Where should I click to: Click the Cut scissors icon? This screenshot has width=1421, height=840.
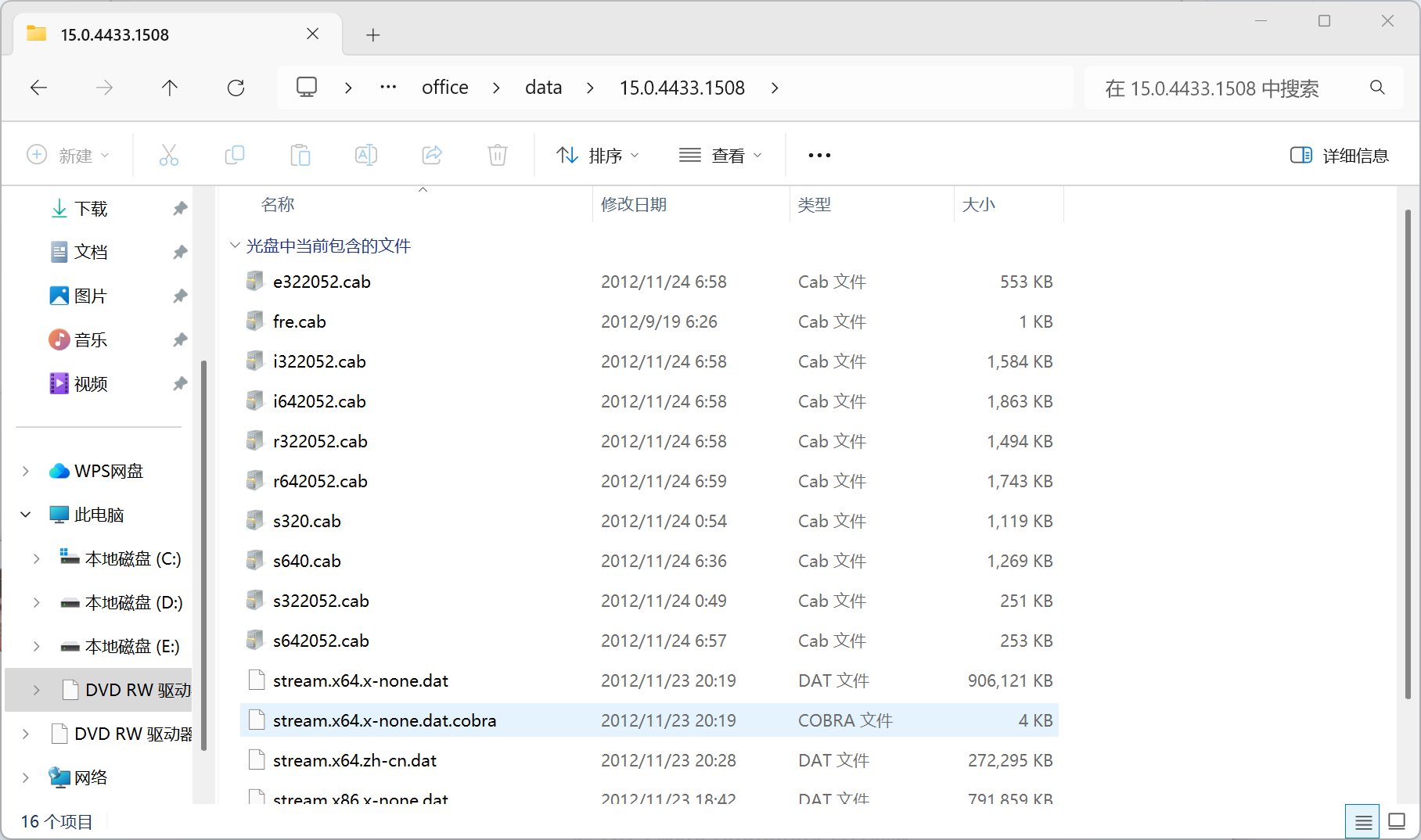coord(168,155)
